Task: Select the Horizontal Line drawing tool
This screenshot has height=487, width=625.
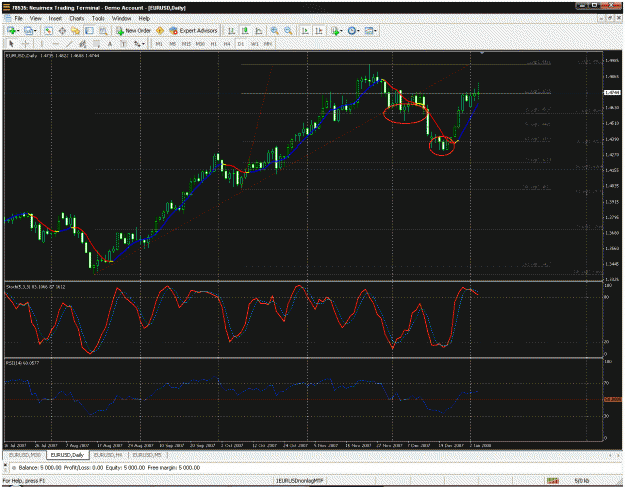Action: tap(55, 44)
